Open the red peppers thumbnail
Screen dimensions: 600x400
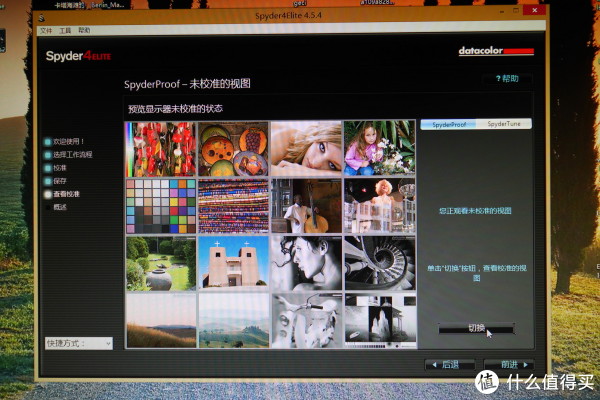point(161,149)
